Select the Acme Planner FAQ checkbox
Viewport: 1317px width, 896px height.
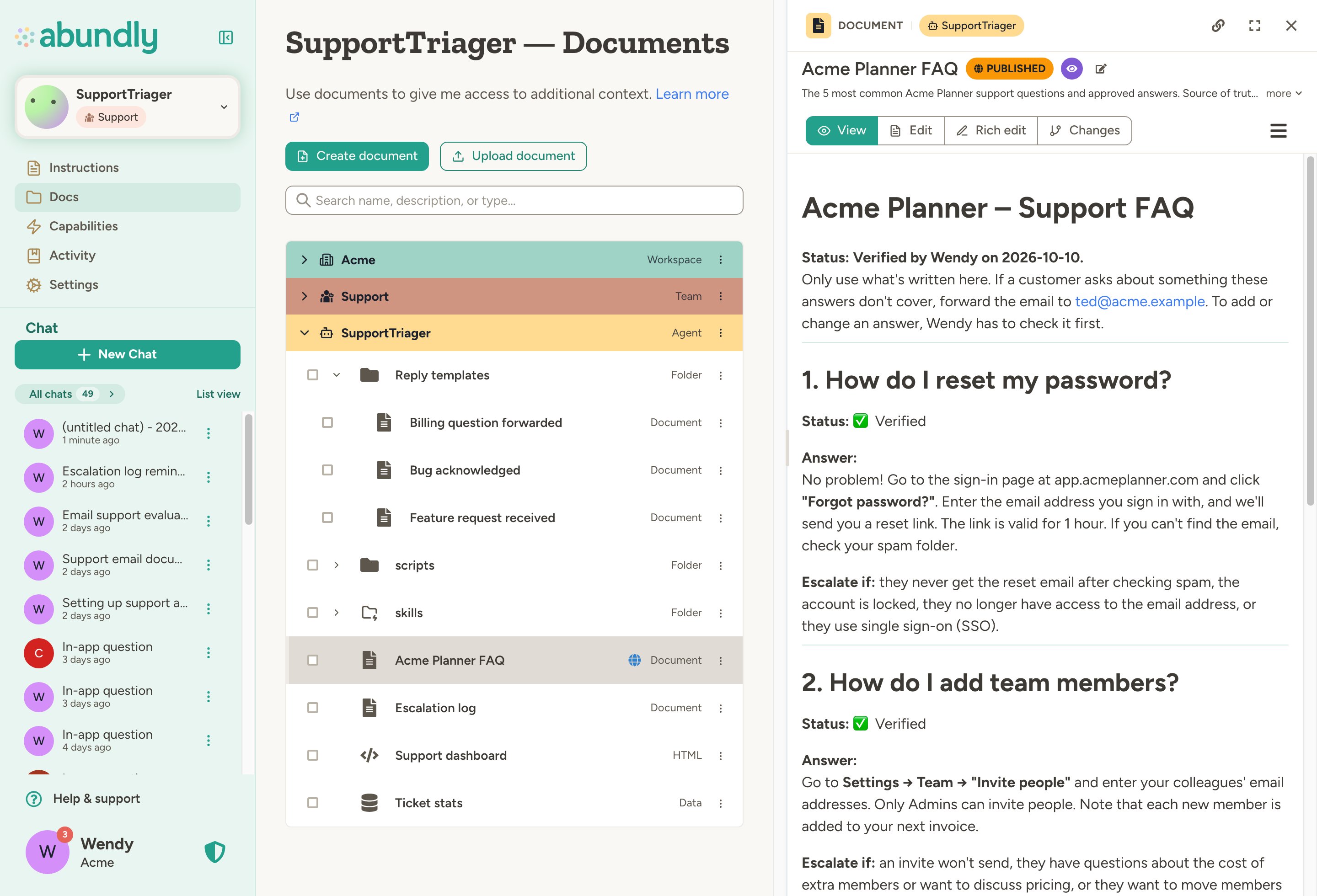tap(313, 661)
